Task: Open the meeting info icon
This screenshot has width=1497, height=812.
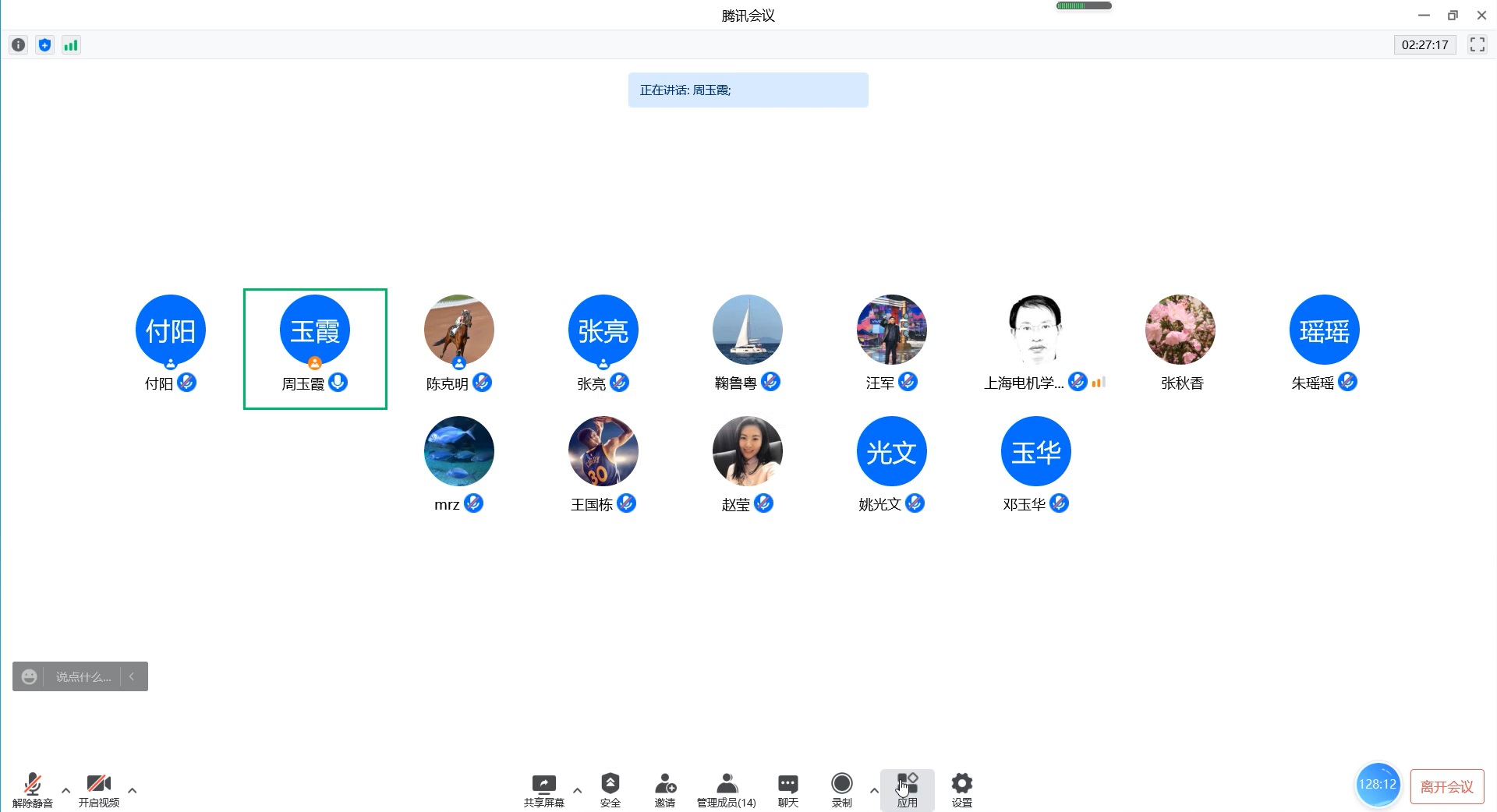Action: 18,45
